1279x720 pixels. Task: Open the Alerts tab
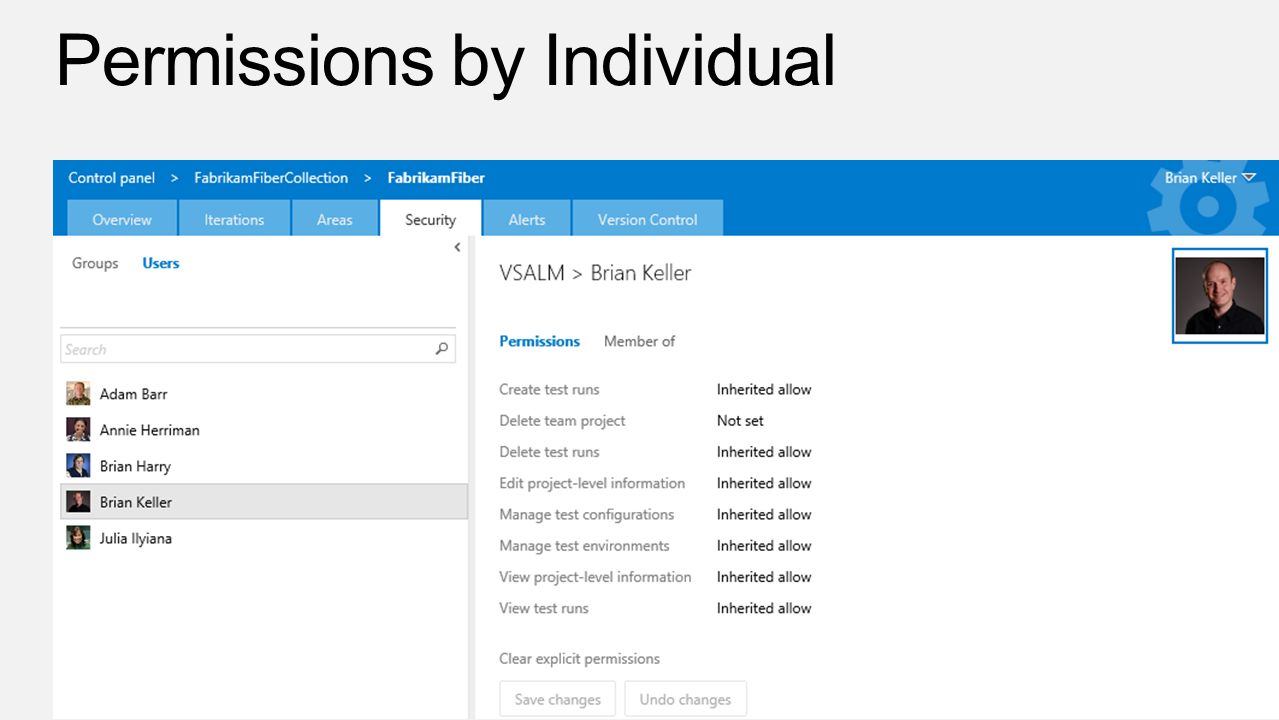pyautogui.click(x=527, y=219)
